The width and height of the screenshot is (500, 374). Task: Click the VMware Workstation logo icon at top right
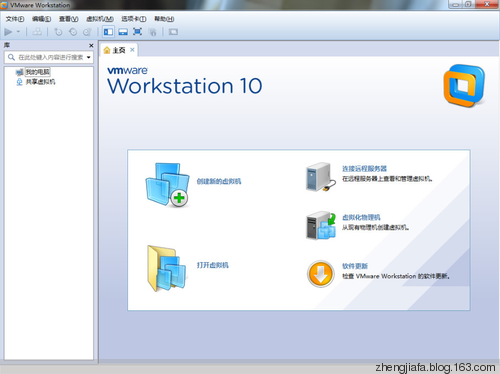[x=464, y=86]
